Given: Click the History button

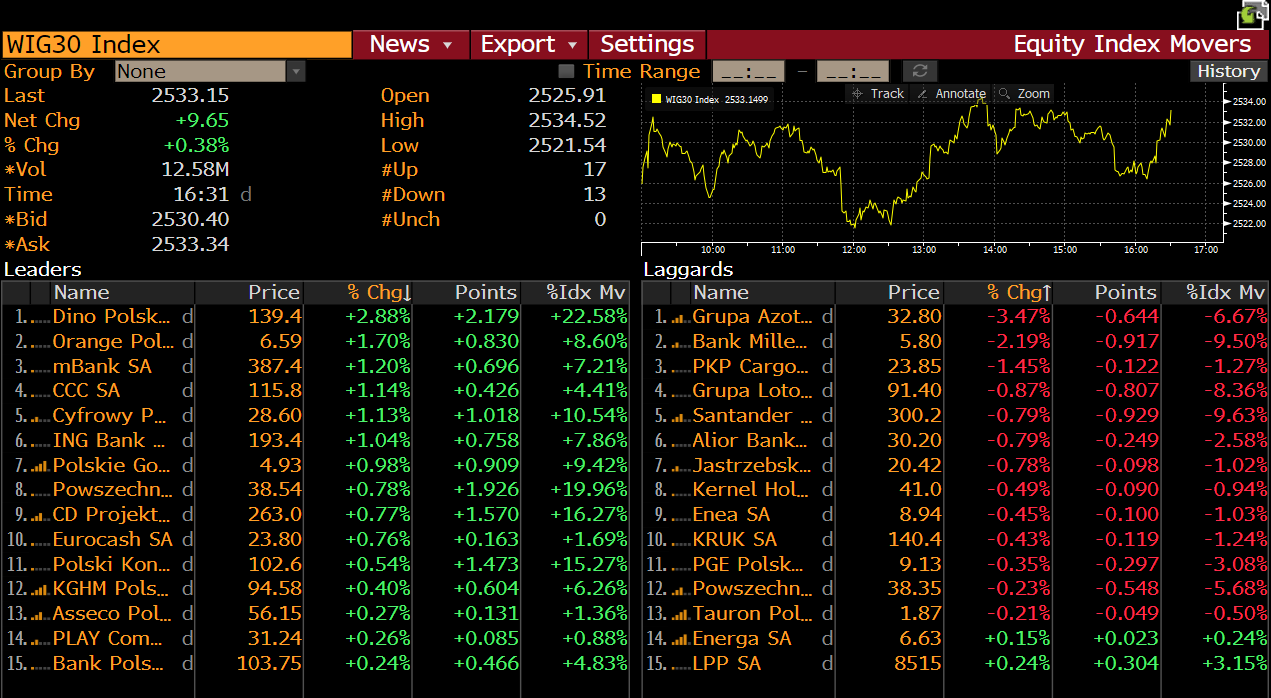Looking at the screenshot, I should [1228, 71].
